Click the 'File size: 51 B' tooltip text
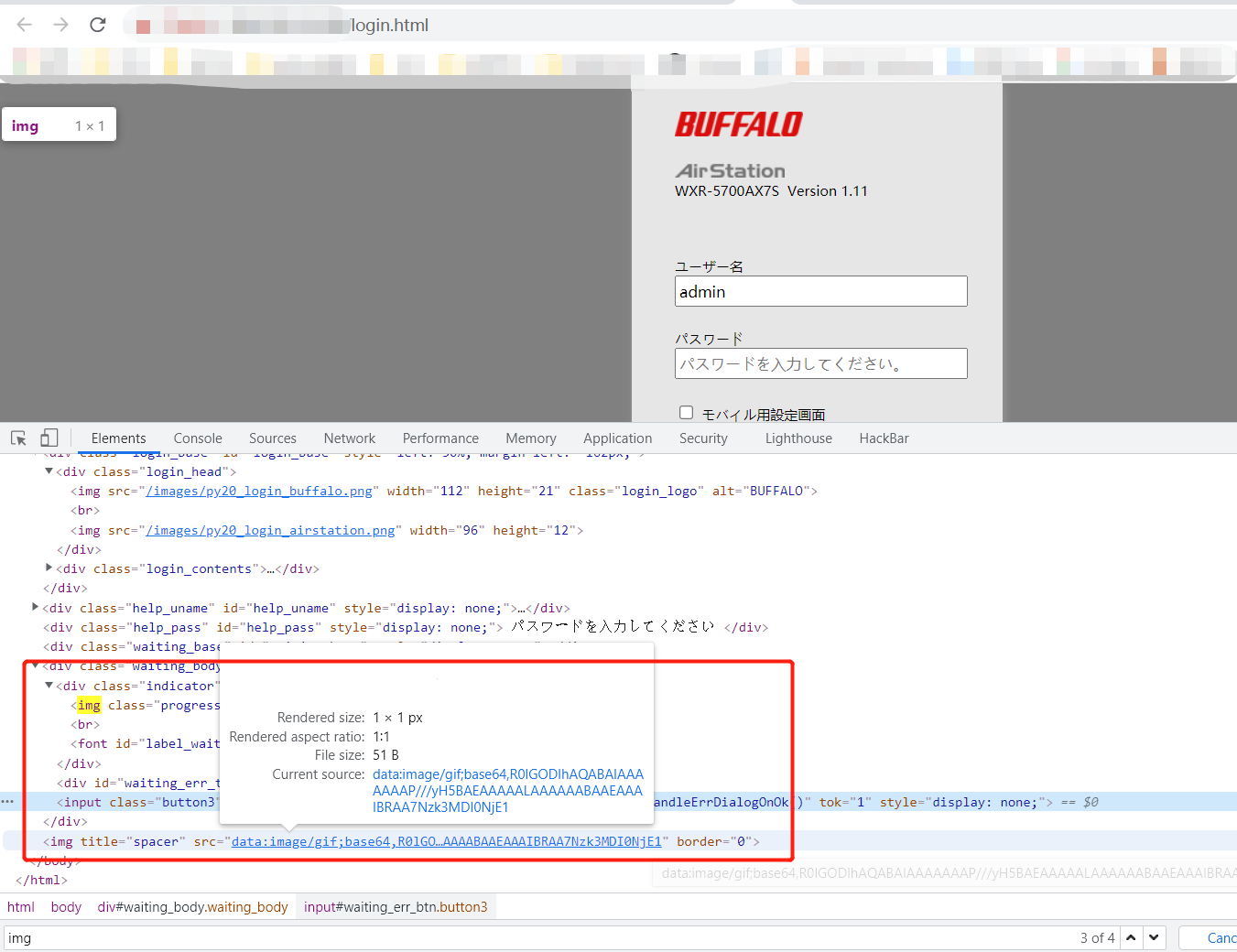The height and width of the screenshot is (952, 1237). (357, 755)
